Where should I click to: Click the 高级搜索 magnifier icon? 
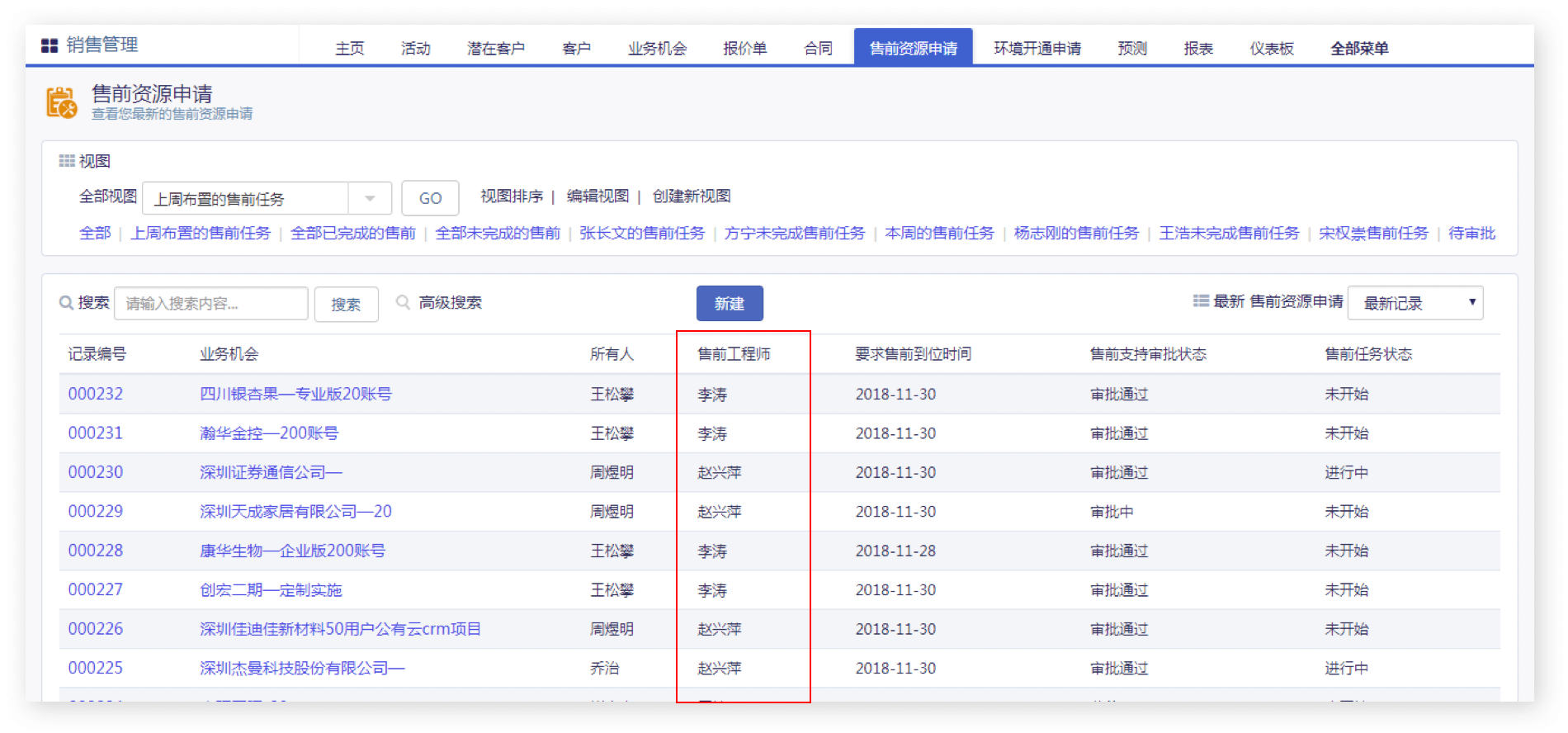(403, 302)
